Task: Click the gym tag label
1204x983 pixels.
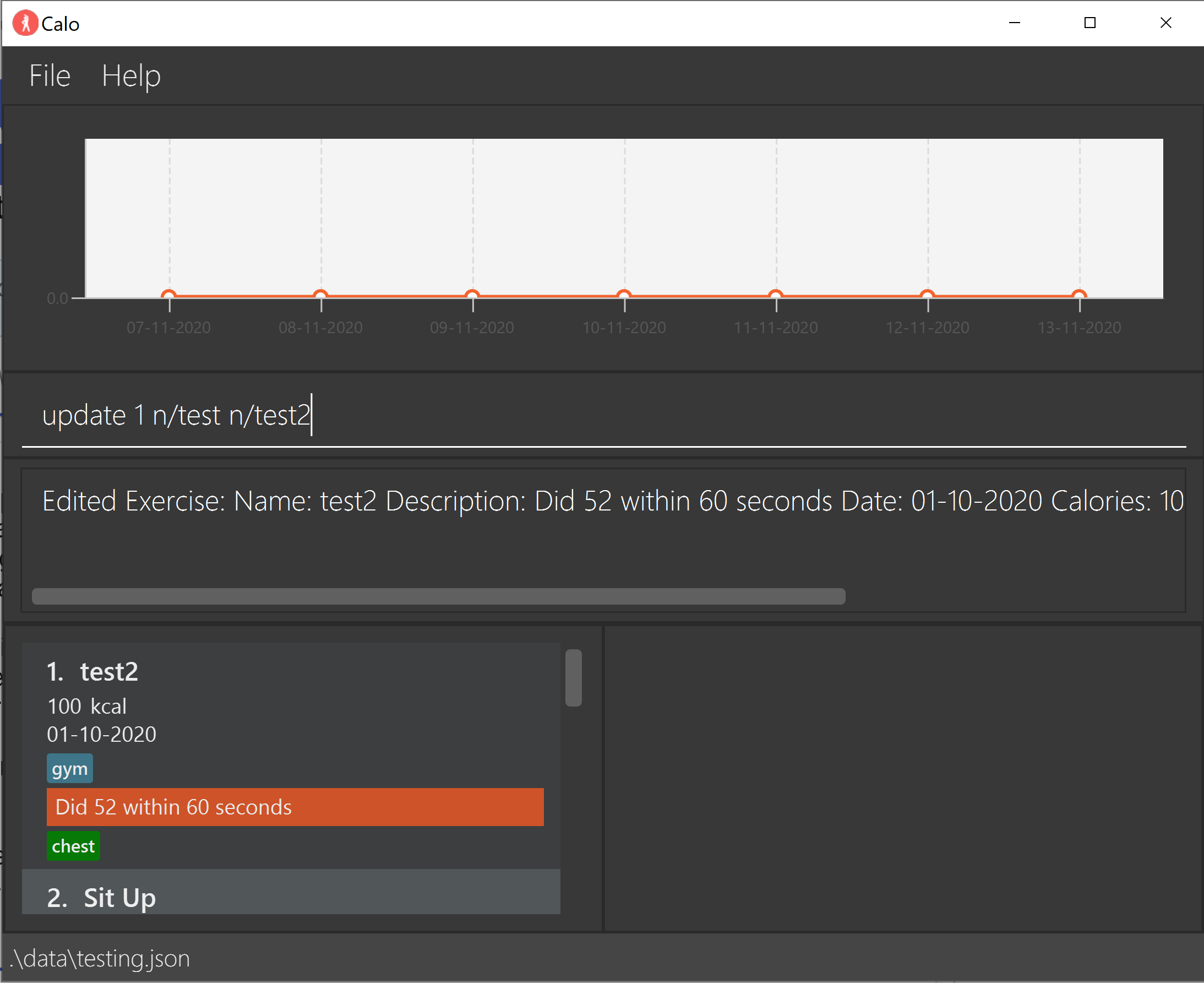Action: pyautogui.click(x=69, y=769)
